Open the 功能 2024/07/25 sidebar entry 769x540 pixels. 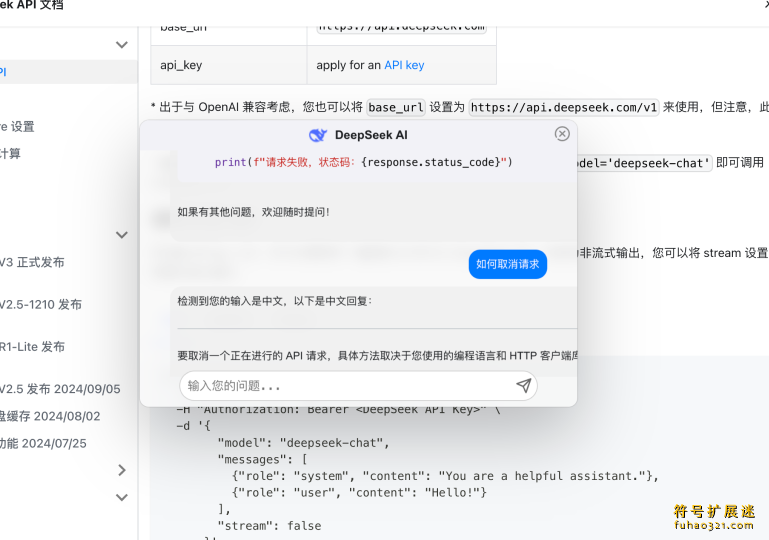[43, 443]
